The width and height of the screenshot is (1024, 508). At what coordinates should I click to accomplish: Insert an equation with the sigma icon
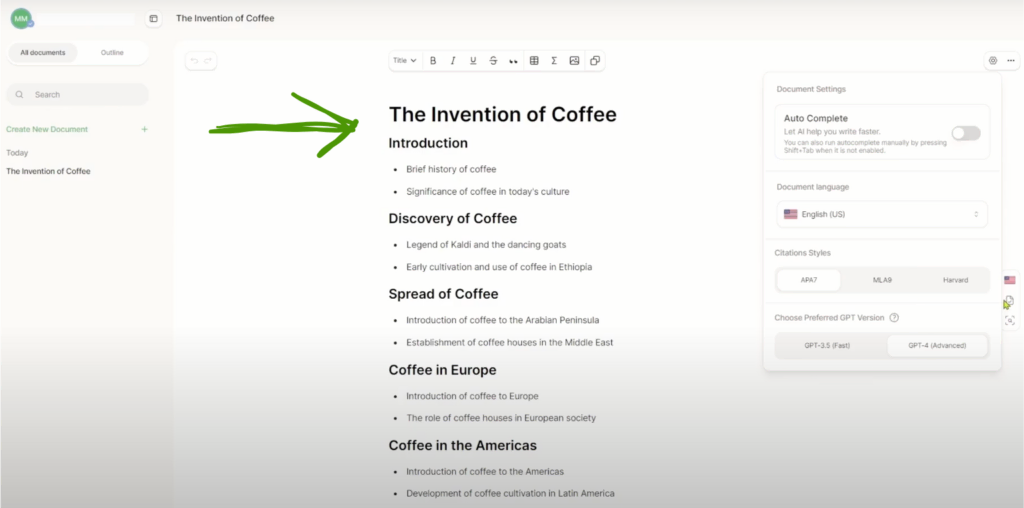coord(554,61)
